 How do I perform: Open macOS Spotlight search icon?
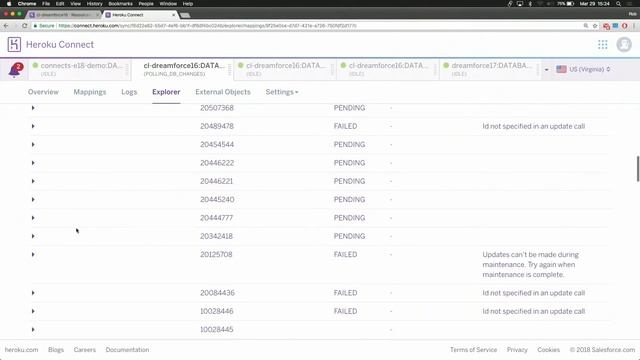(x=618, y=4)
